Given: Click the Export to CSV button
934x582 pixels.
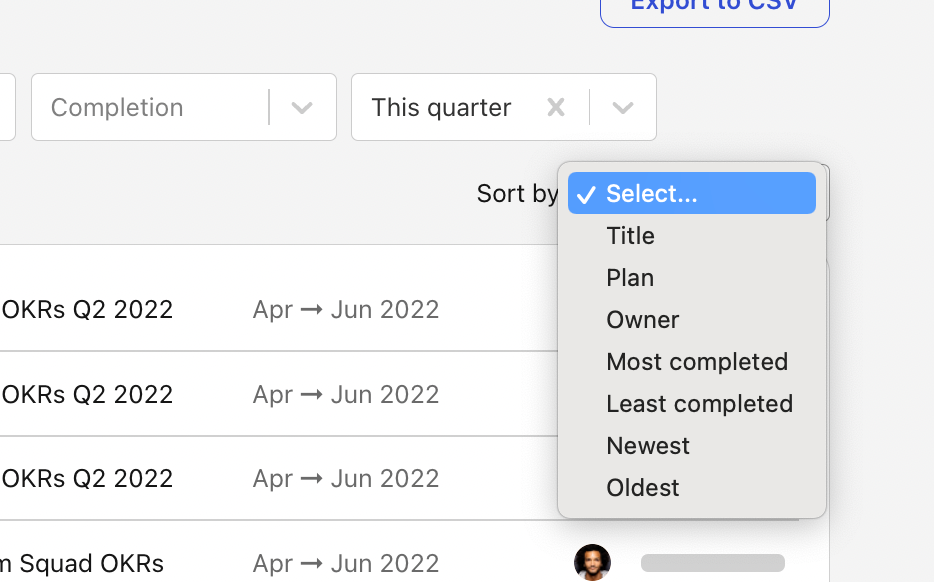Looking at the screenshot, I should tap(714, 8).
